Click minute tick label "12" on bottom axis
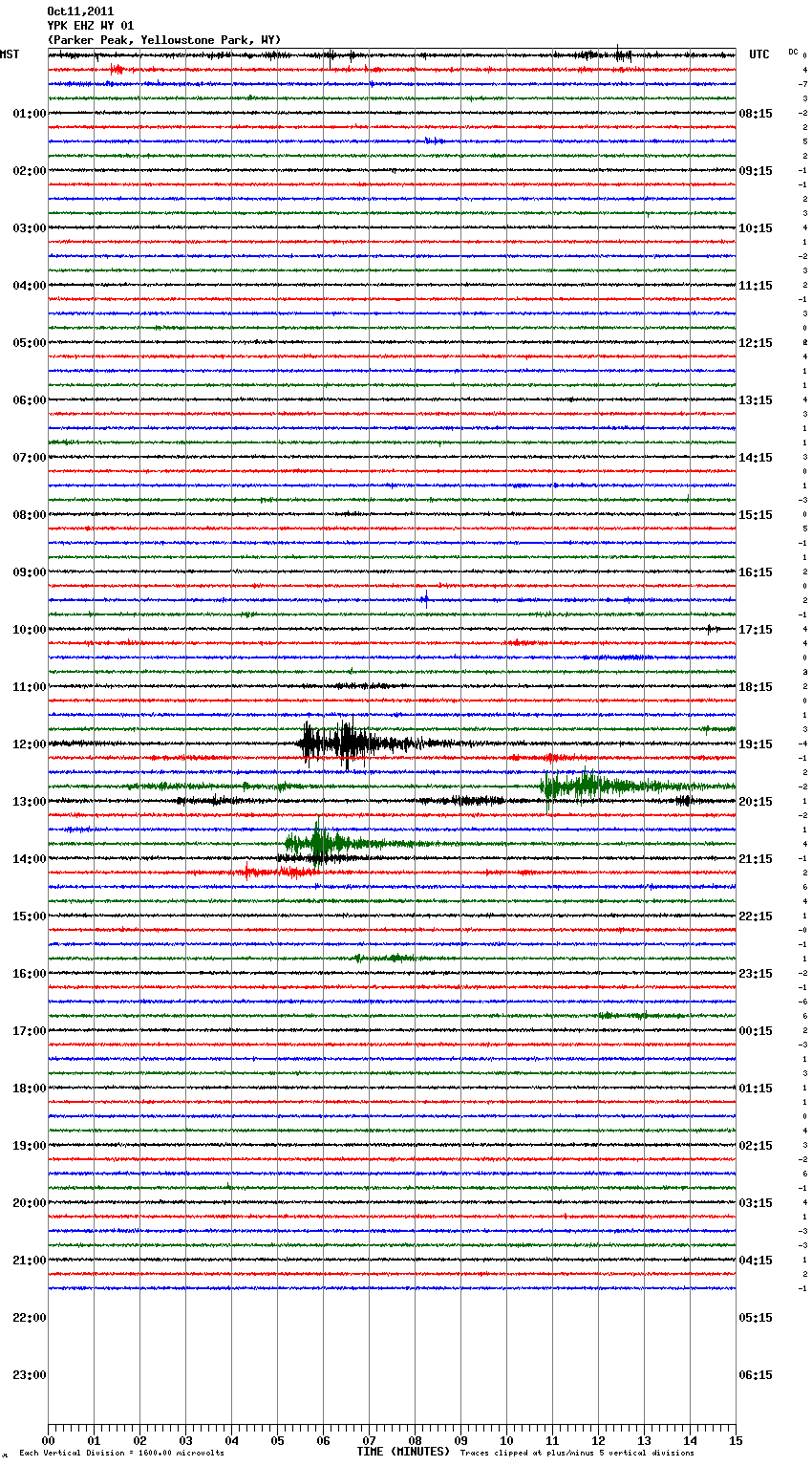Image resolution: width=812 pixels, height=1466 pixels. coord(598,1440)
